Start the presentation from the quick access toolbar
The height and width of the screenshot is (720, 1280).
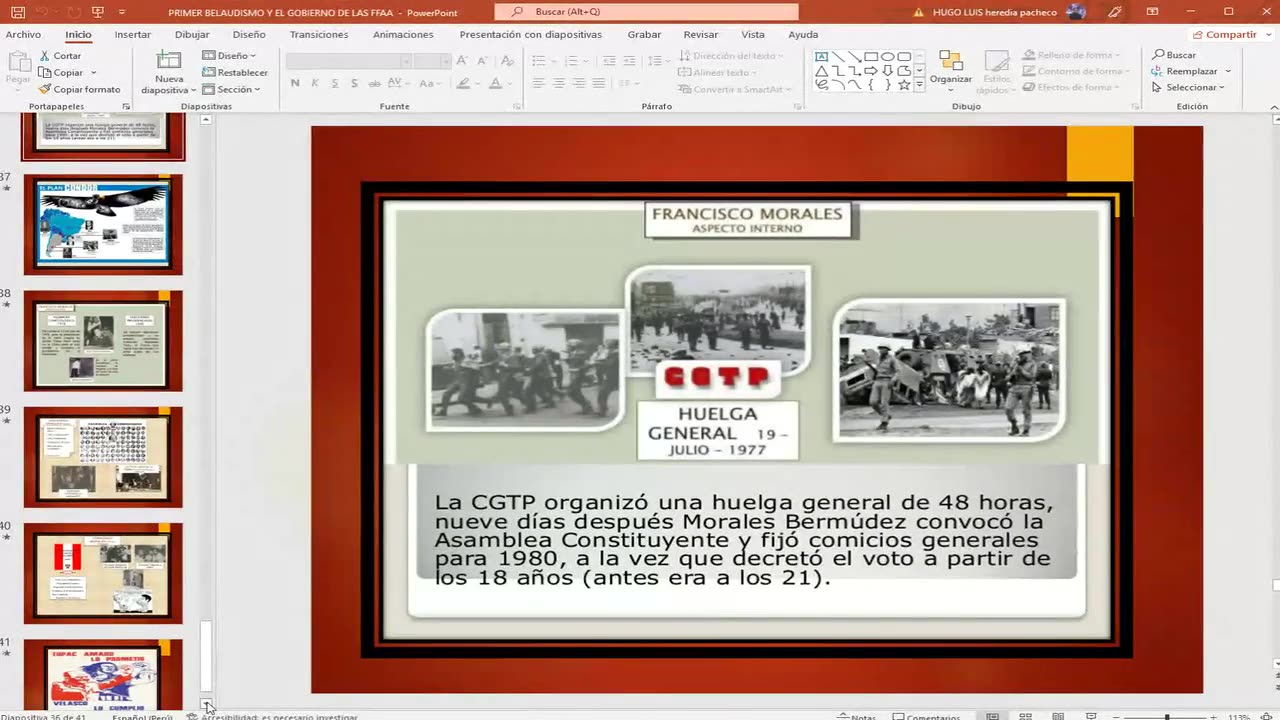pos(97,12)
